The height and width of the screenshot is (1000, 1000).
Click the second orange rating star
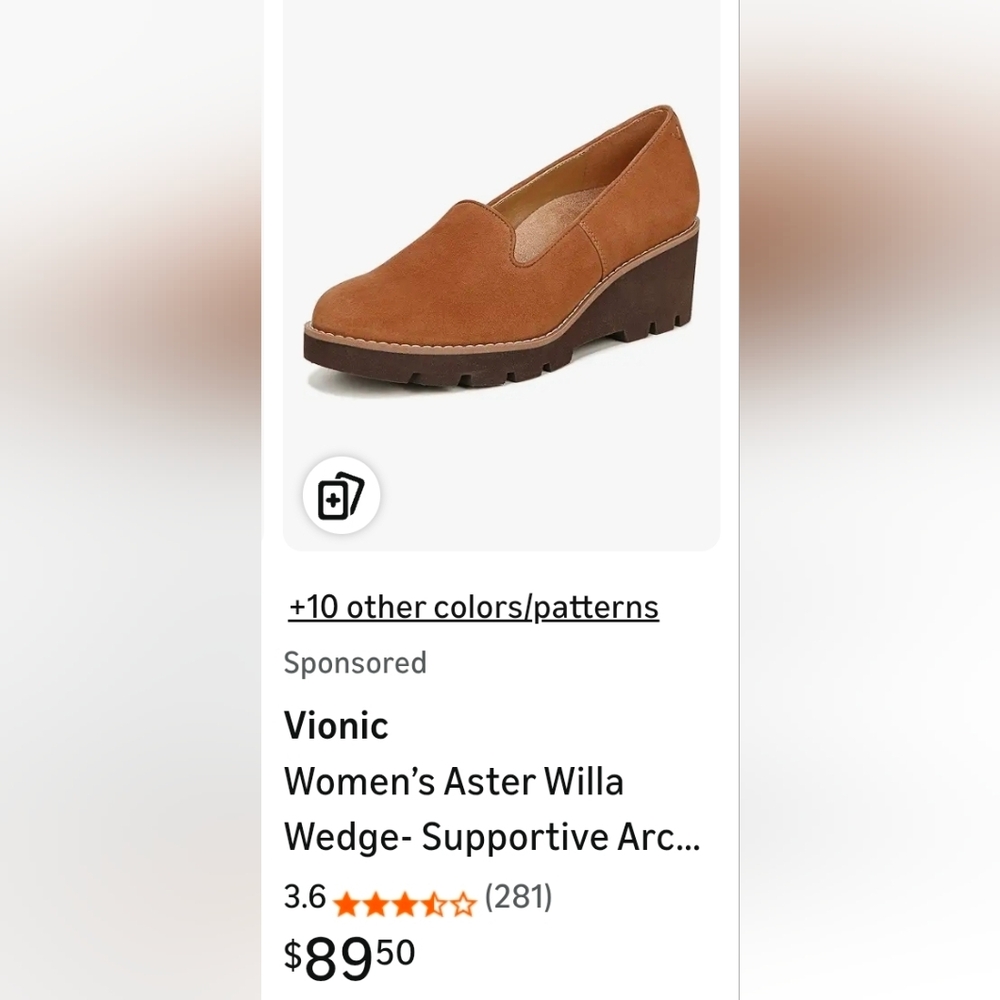pos(375,905)
